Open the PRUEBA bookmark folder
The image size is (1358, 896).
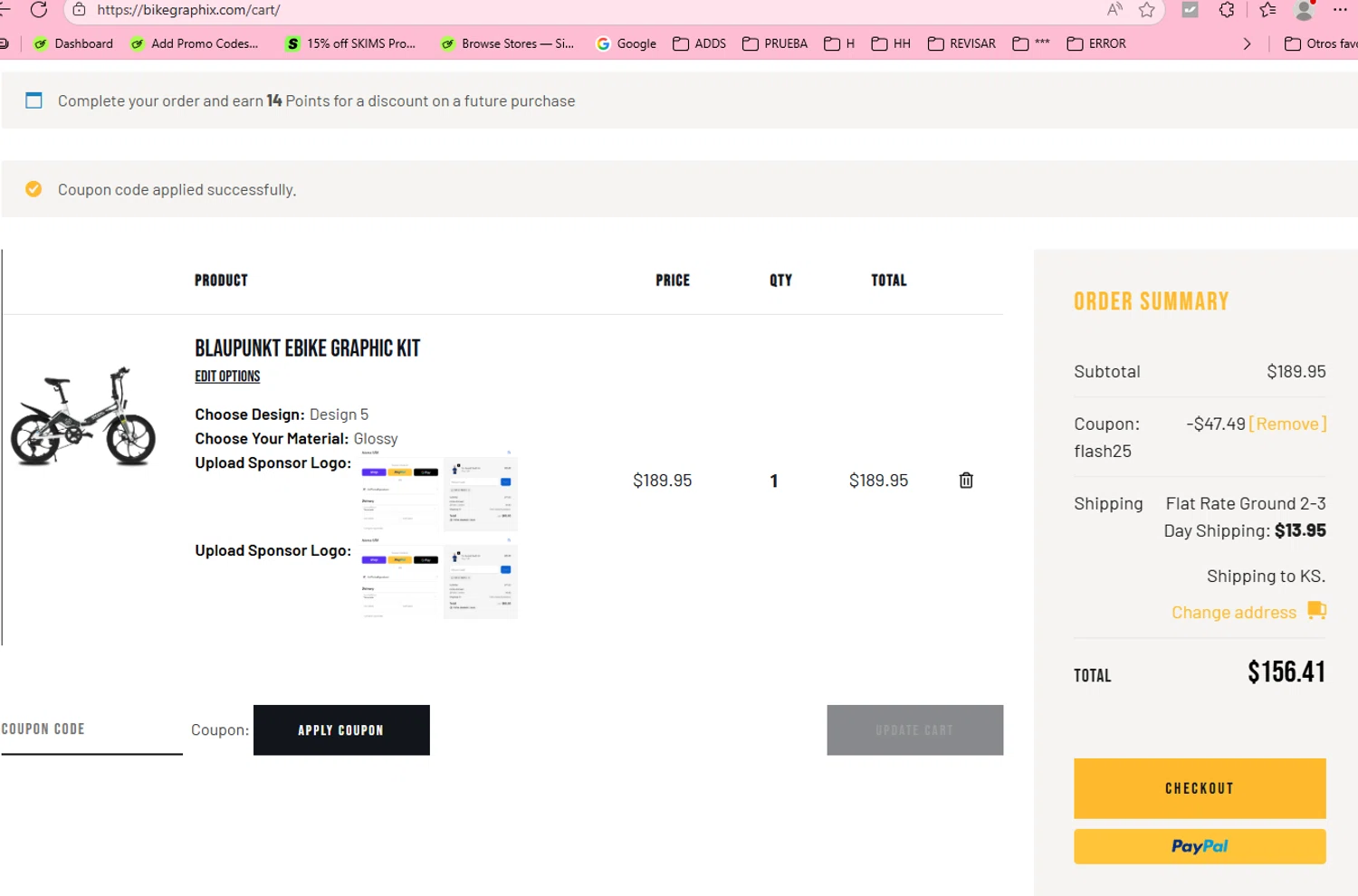tap(775, 43)
